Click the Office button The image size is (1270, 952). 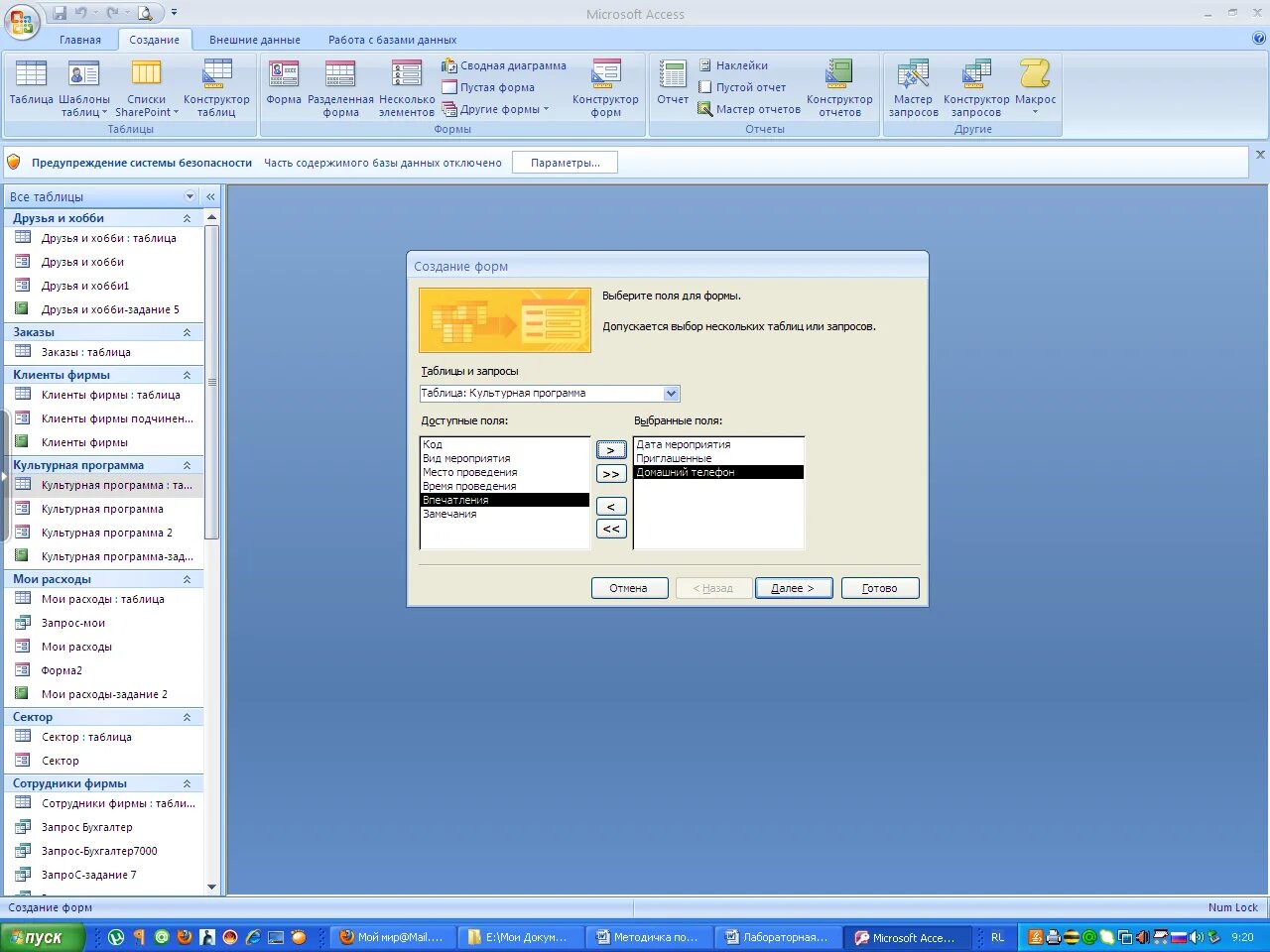click(22, 22)
